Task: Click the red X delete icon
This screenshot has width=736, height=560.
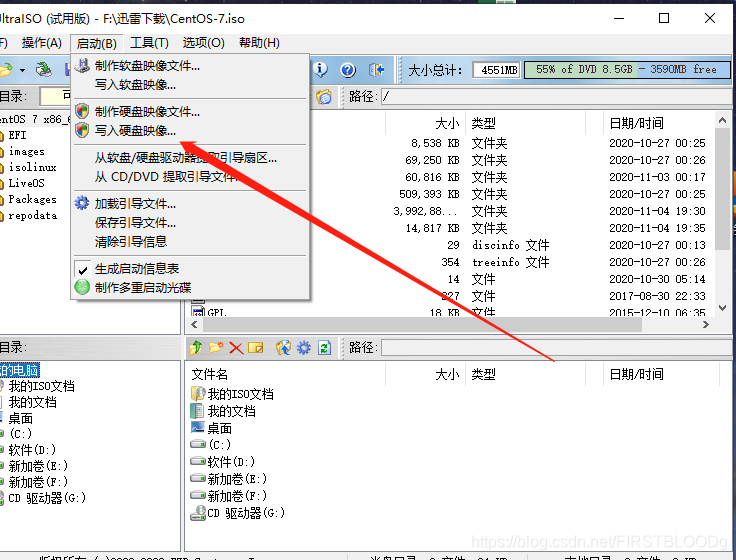Action: (x=236, y=348)
